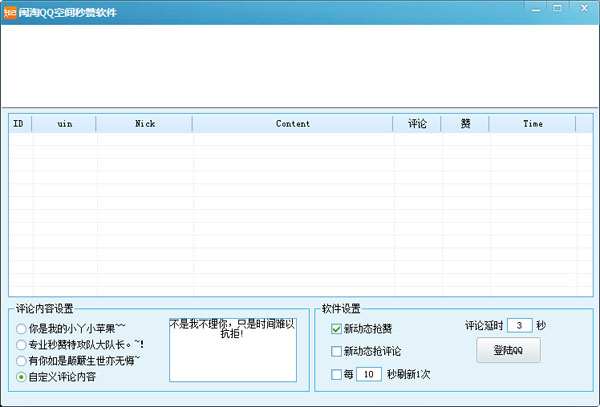Click the Content column header

[x=293, y=124]
